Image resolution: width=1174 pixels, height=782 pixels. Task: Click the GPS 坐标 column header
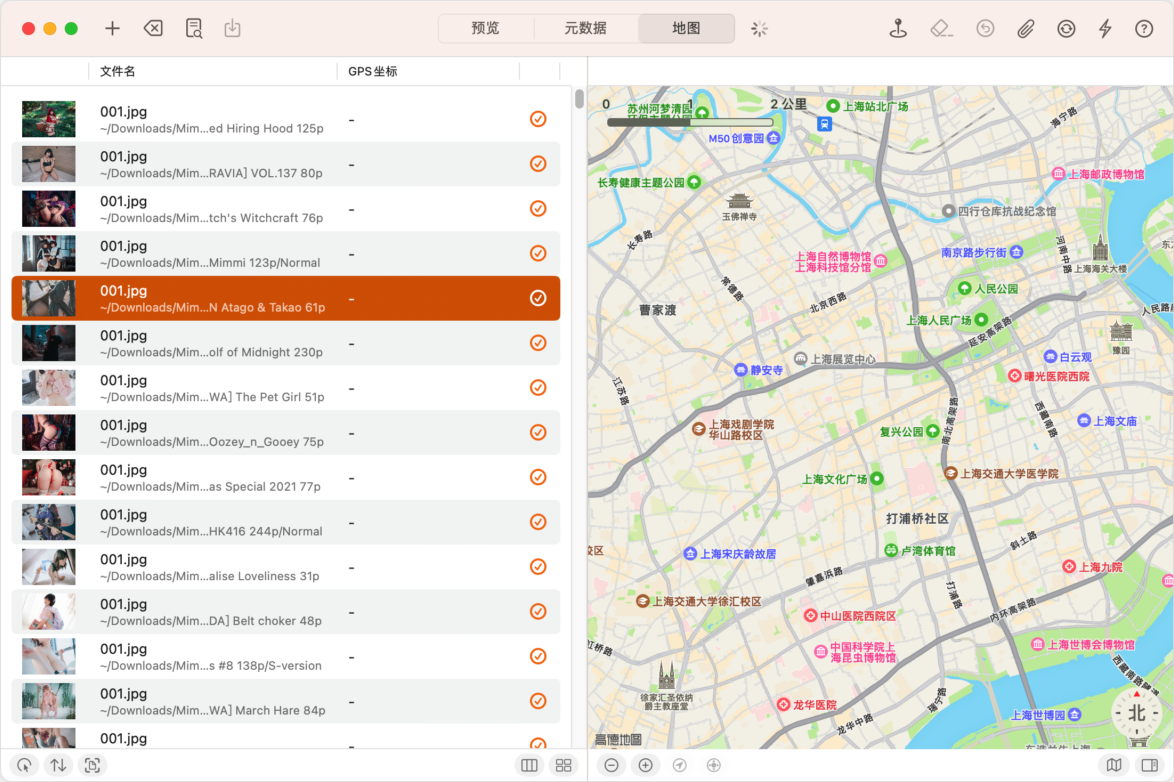(373, 71)
